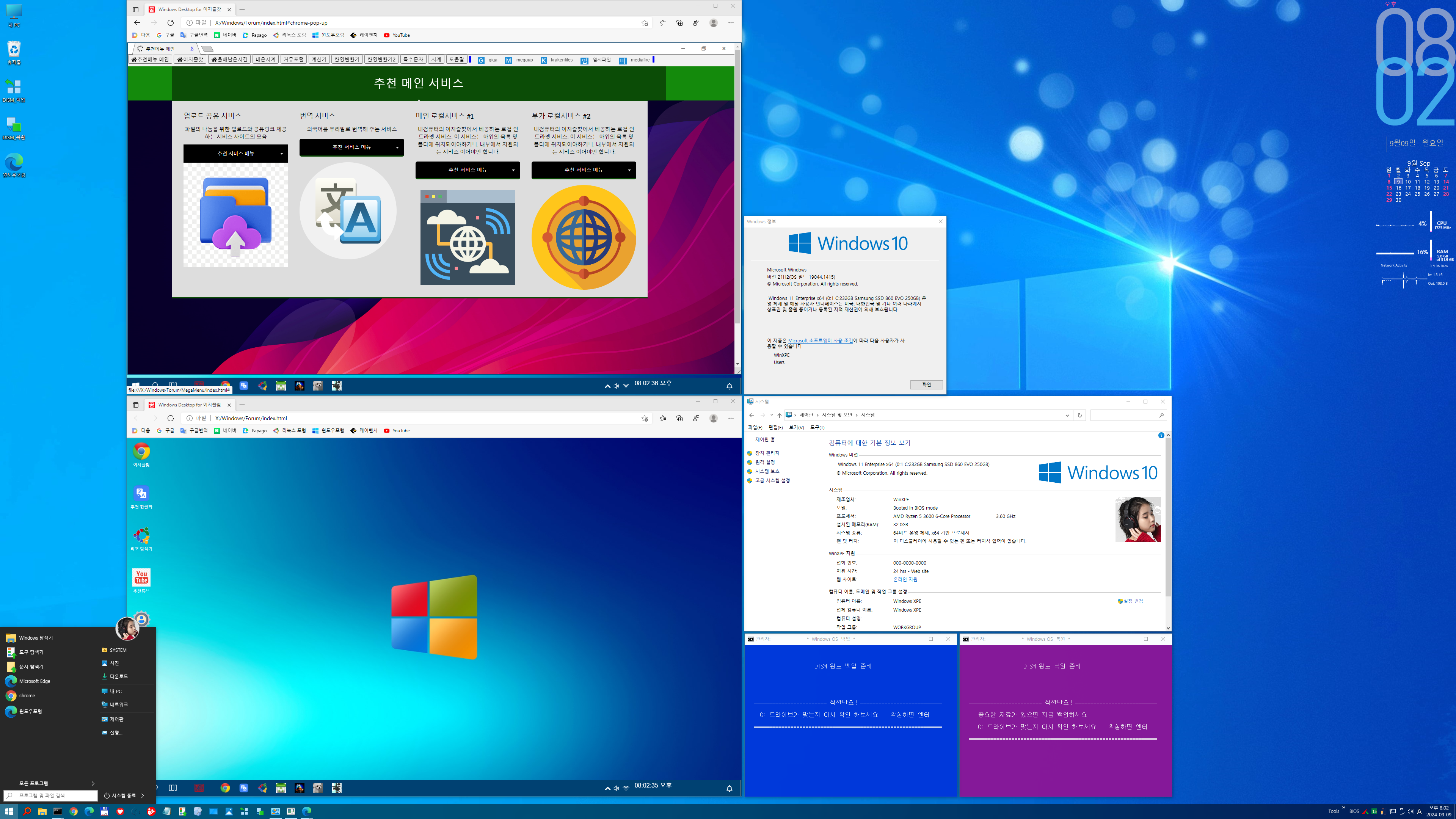This screenshot has height=819, width=1456.
Task: Open the 파일(F) menu in the 시스템 window
Action: 755,427
